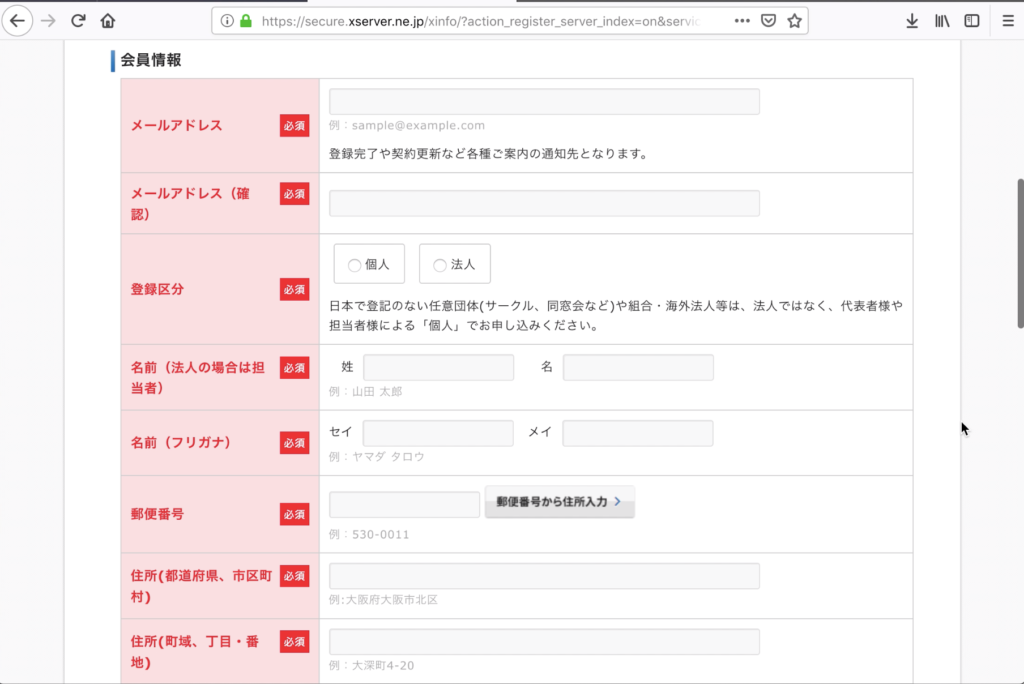Screen dimensions: 1024x684
Task: Open the browser home page
Action: (107, 20)
